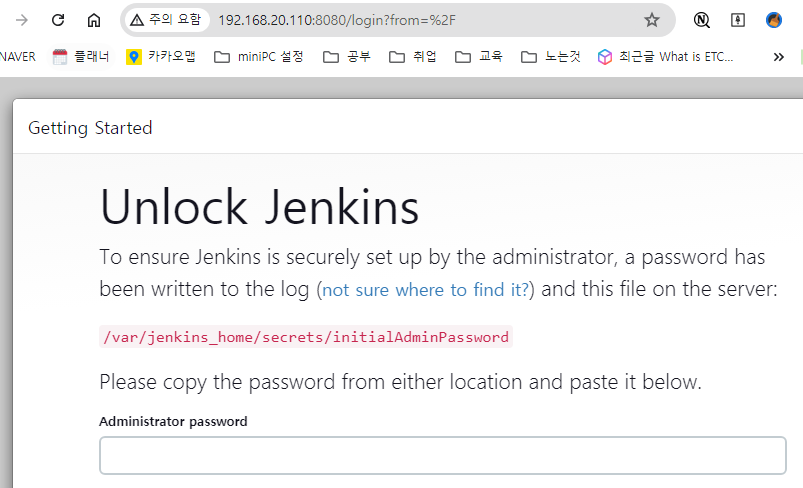Click the browser forward arrow
This screenshot has width=803, height=488.
click(22, 20)
